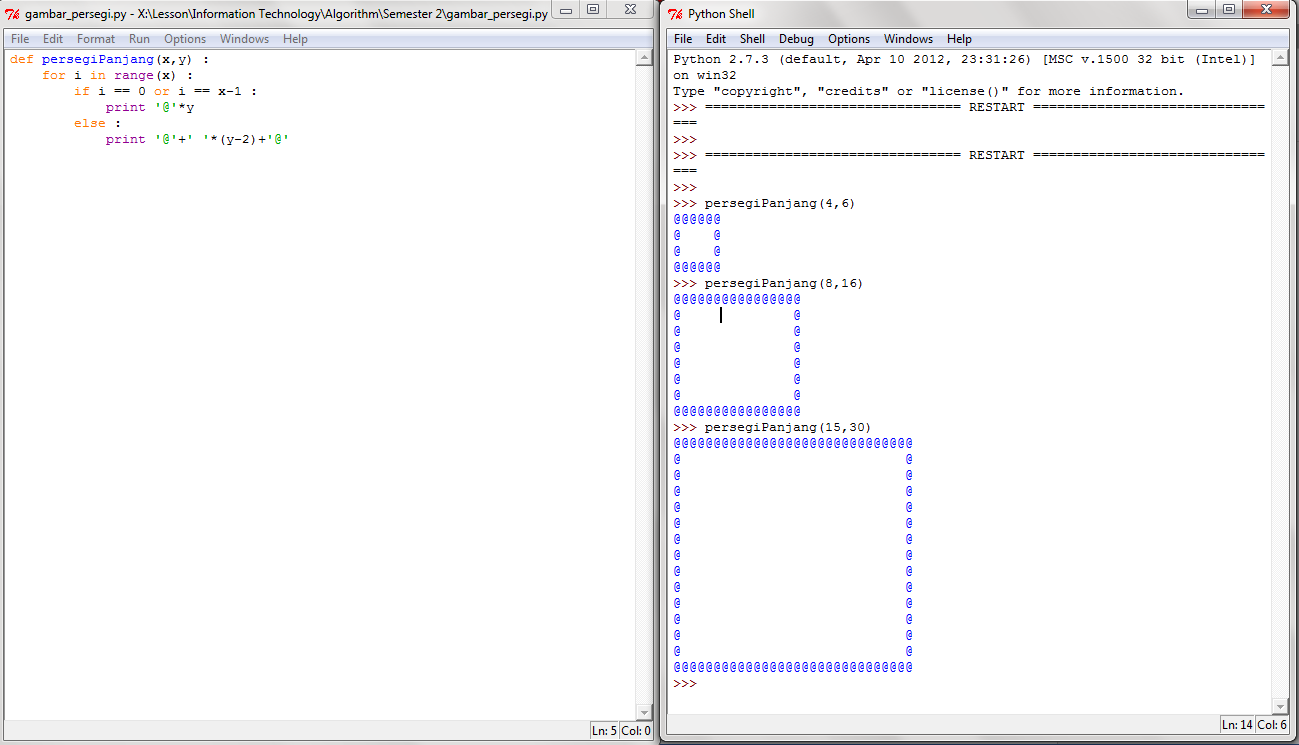Open the Windows menu in the gambar_persegi.py editor
1299x745 pixels.
pyautogui.click(x=245, y=39)
